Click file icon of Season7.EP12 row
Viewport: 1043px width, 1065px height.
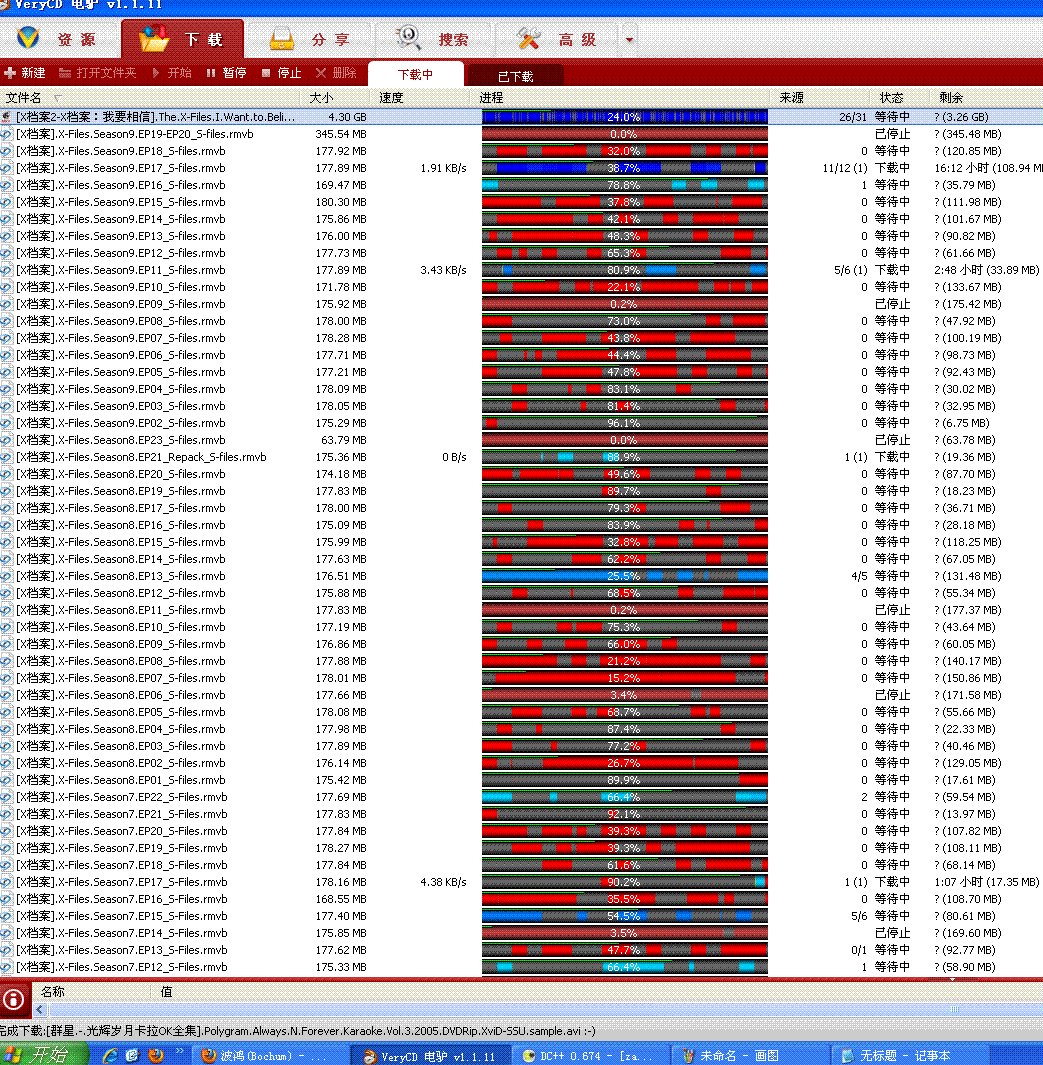click(x=6, y=967)
